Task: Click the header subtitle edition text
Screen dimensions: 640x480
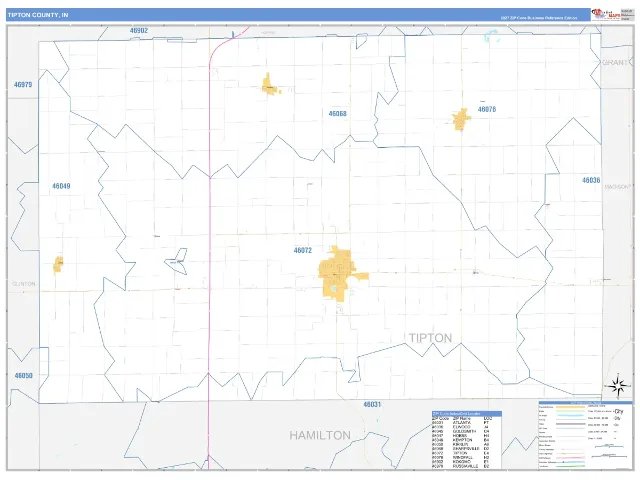Action: pos(539,18)
